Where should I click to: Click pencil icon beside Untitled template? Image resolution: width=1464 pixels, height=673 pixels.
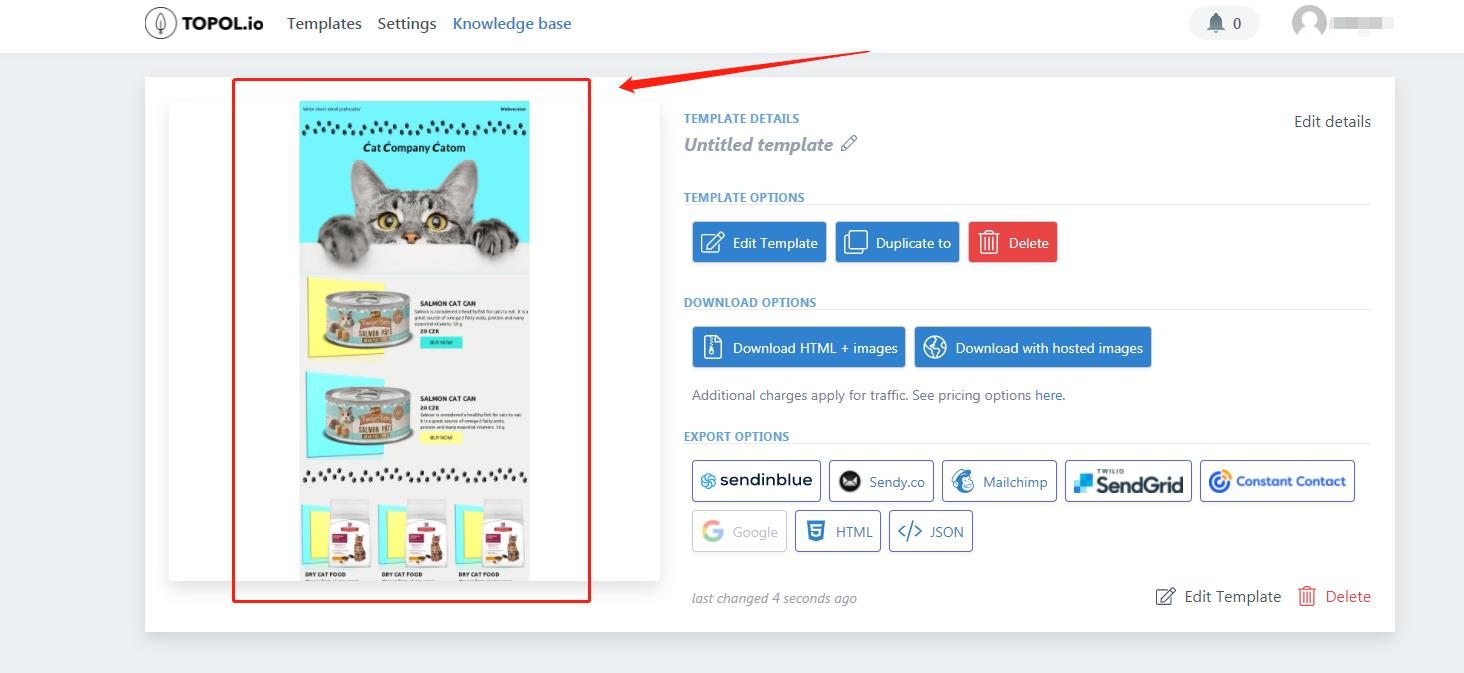point(849,144)
